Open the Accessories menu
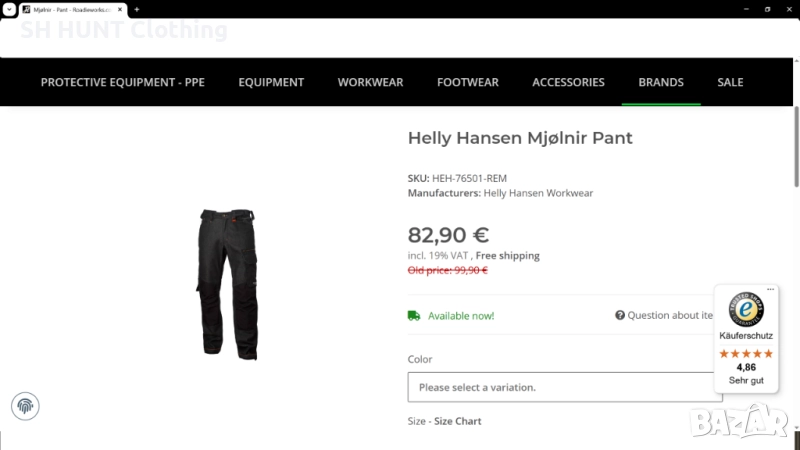The height and width of the screenshot is (450, 800). (x=568, y=82)
